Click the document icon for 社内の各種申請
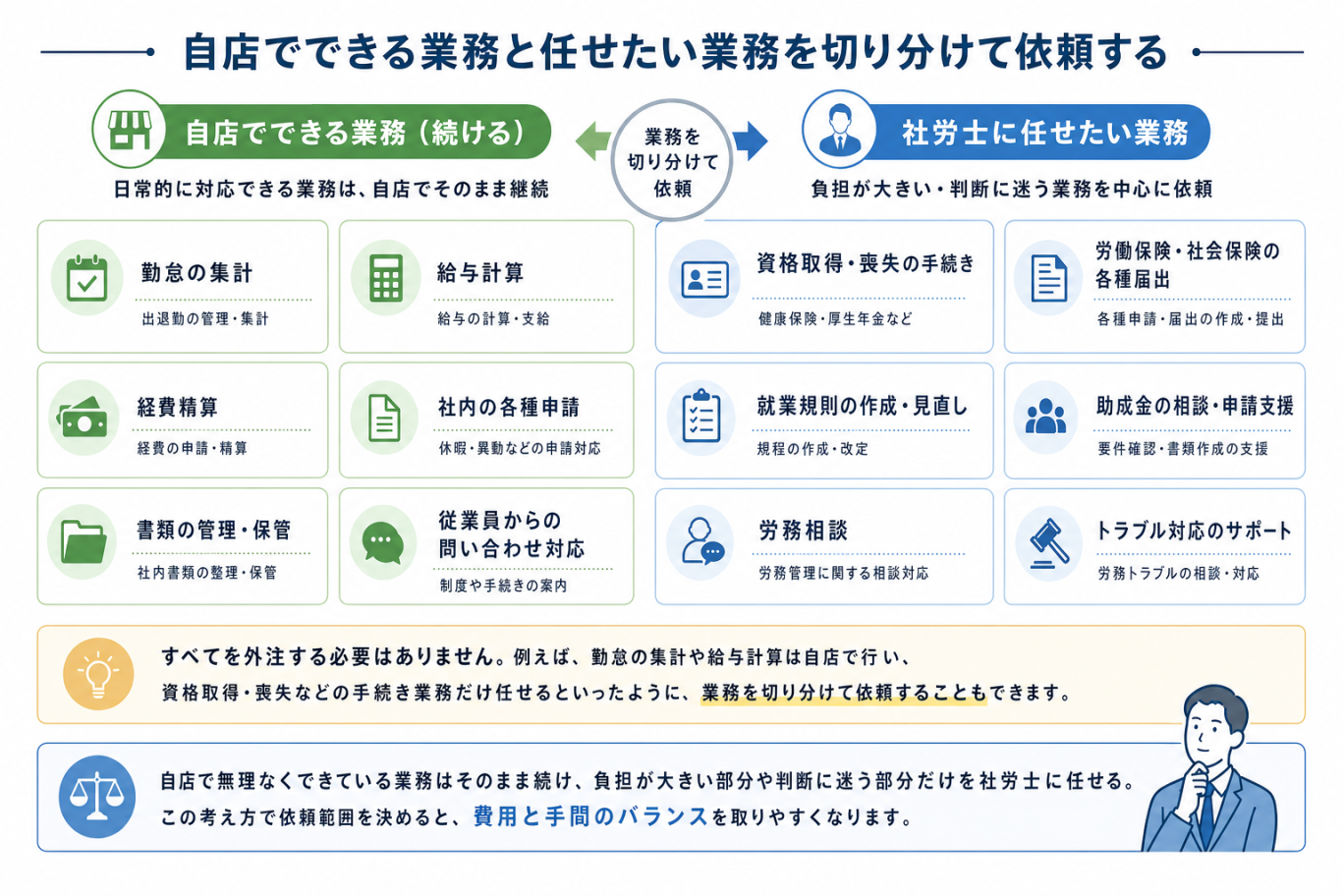This screenshot has height=896, width=1344. pos(384,418)
